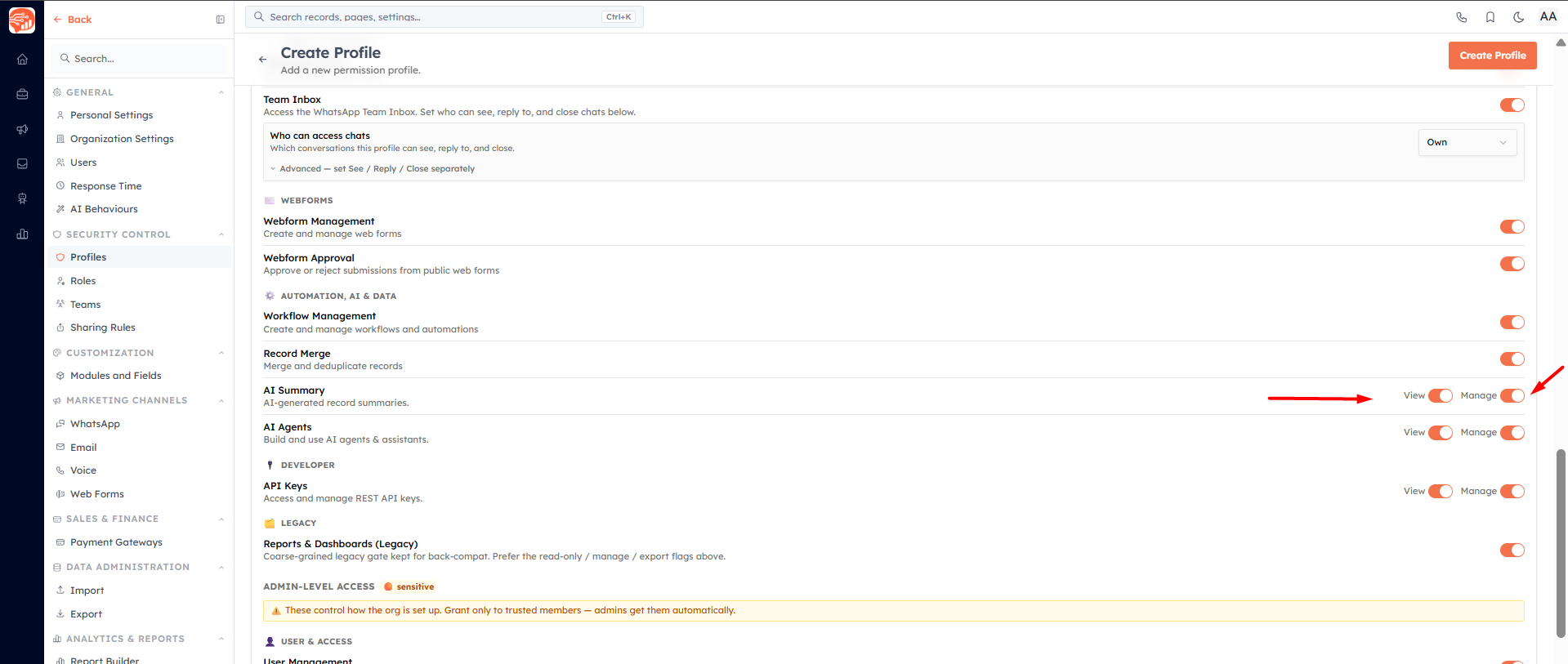Collapse the Customization sidebar section
The image size is (1568, 664).
point(221,353)
